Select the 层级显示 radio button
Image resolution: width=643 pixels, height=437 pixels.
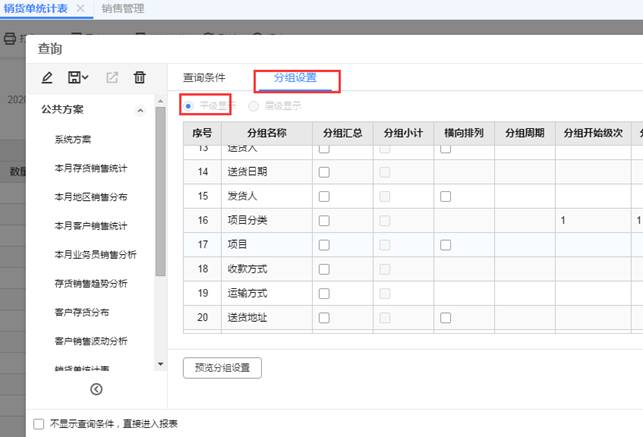click(x=254, y=105)
